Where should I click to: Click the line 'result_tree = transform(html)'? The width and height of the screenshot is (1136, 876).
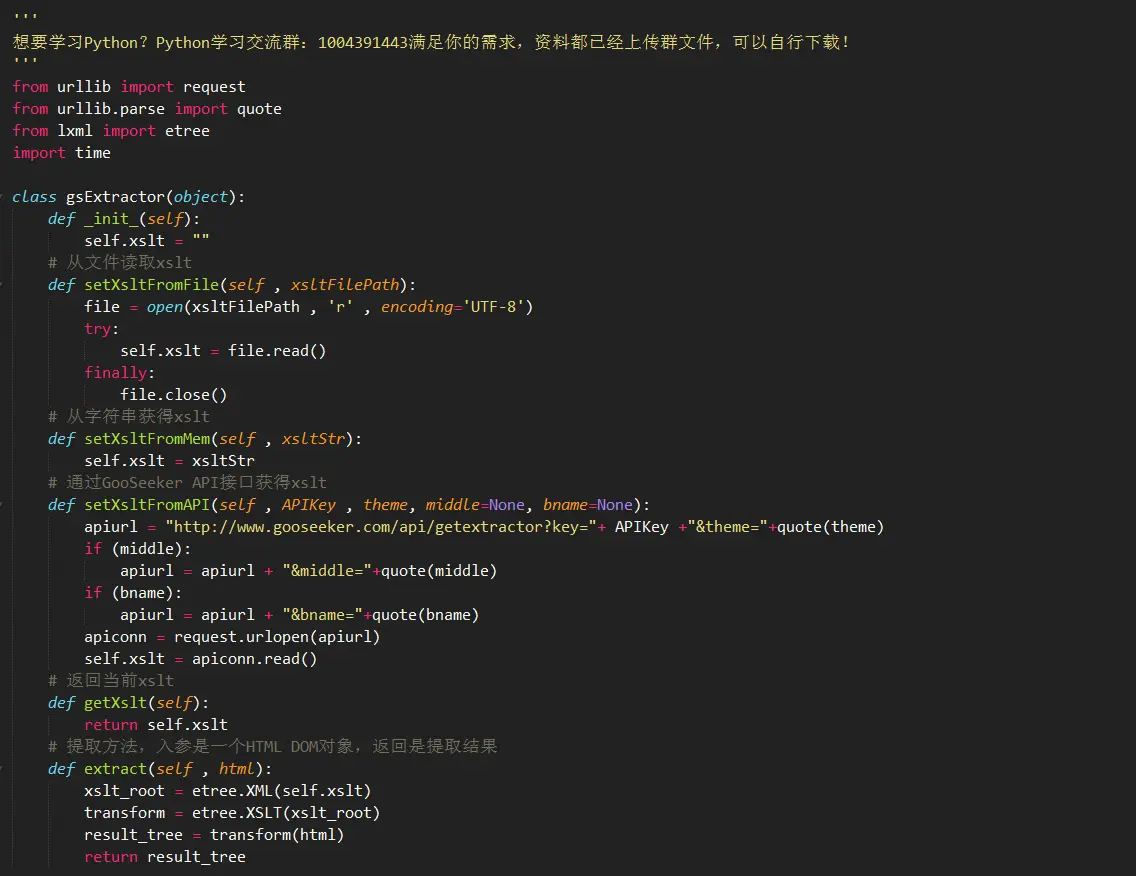click(x=214, y=835)
